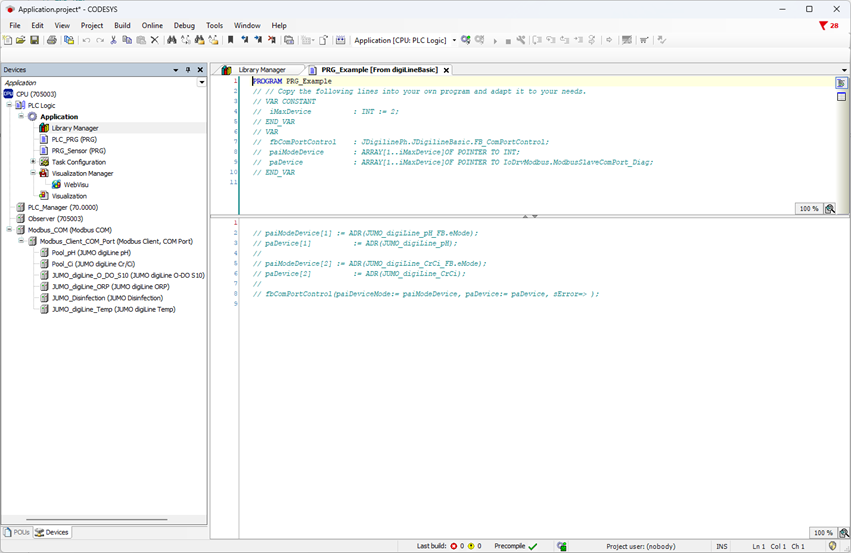Click the Stop square toolbar icon
851x553 pixels.
pos(508,41)
